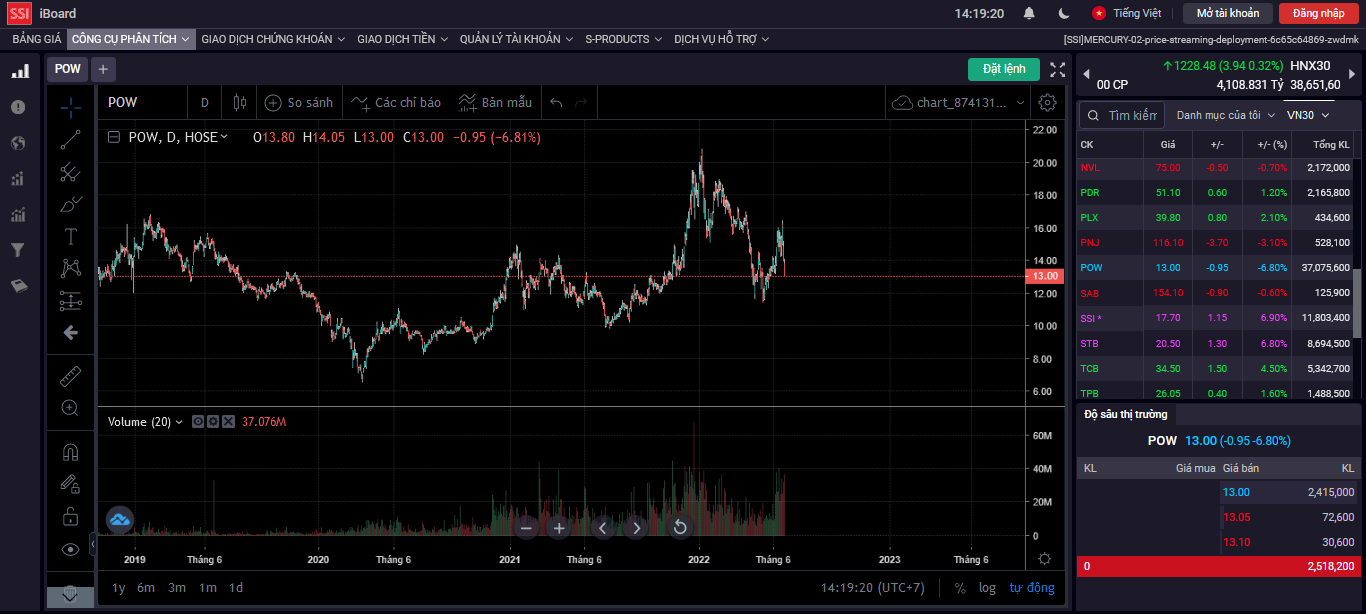Open the globe icon in left sidebar
Screen dimensions: 1366x614
pos(18,143)
